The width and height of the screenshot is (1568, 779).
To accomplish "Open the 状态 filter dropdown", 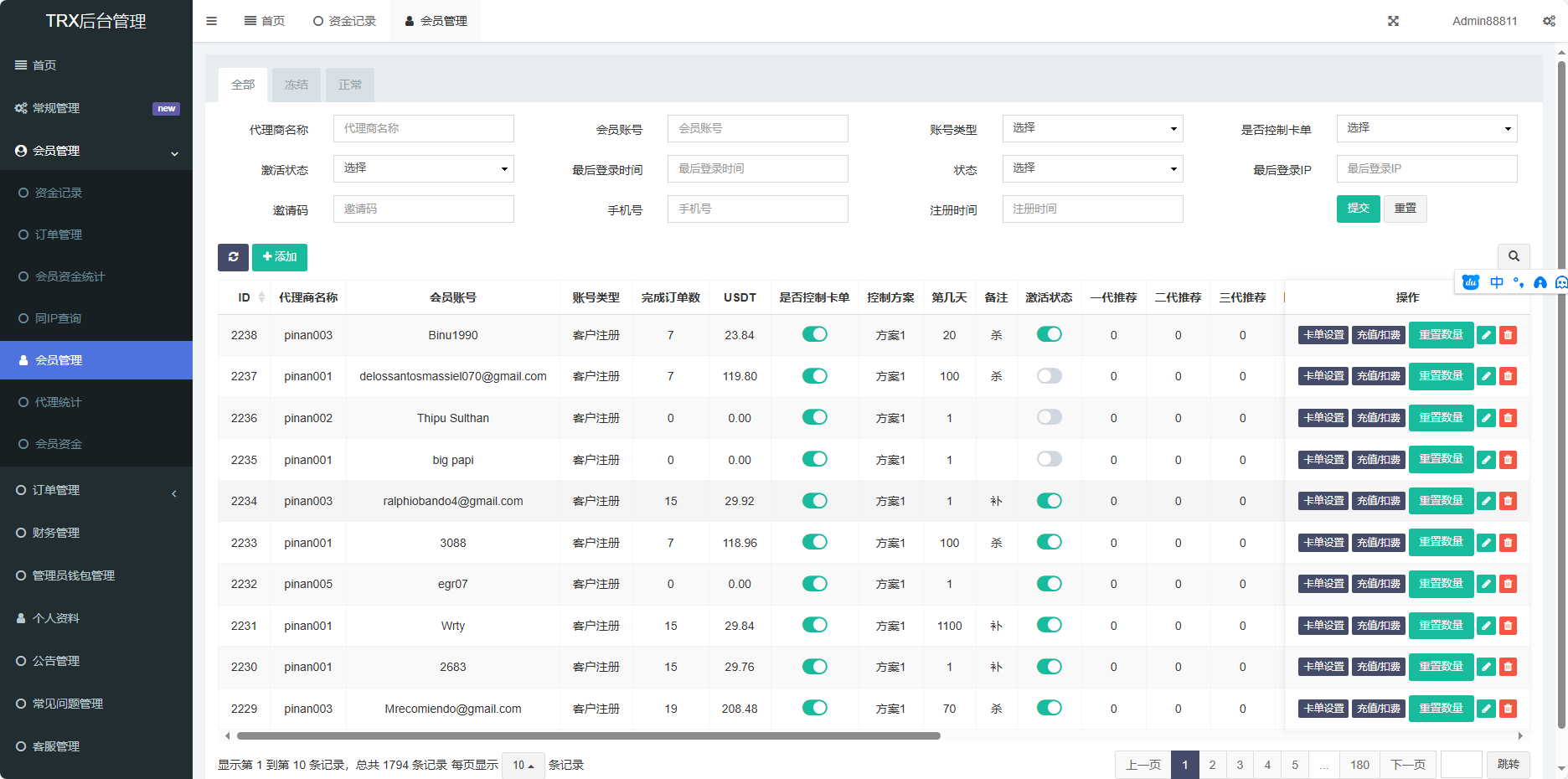I will 1092,168.
